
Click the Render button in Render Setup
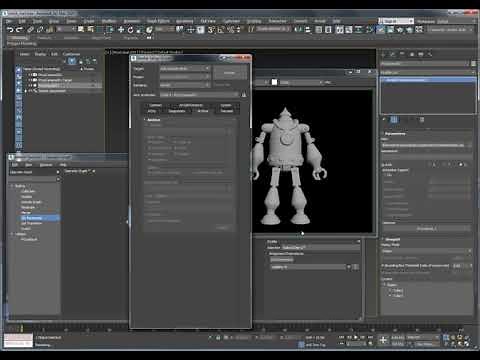230,73
